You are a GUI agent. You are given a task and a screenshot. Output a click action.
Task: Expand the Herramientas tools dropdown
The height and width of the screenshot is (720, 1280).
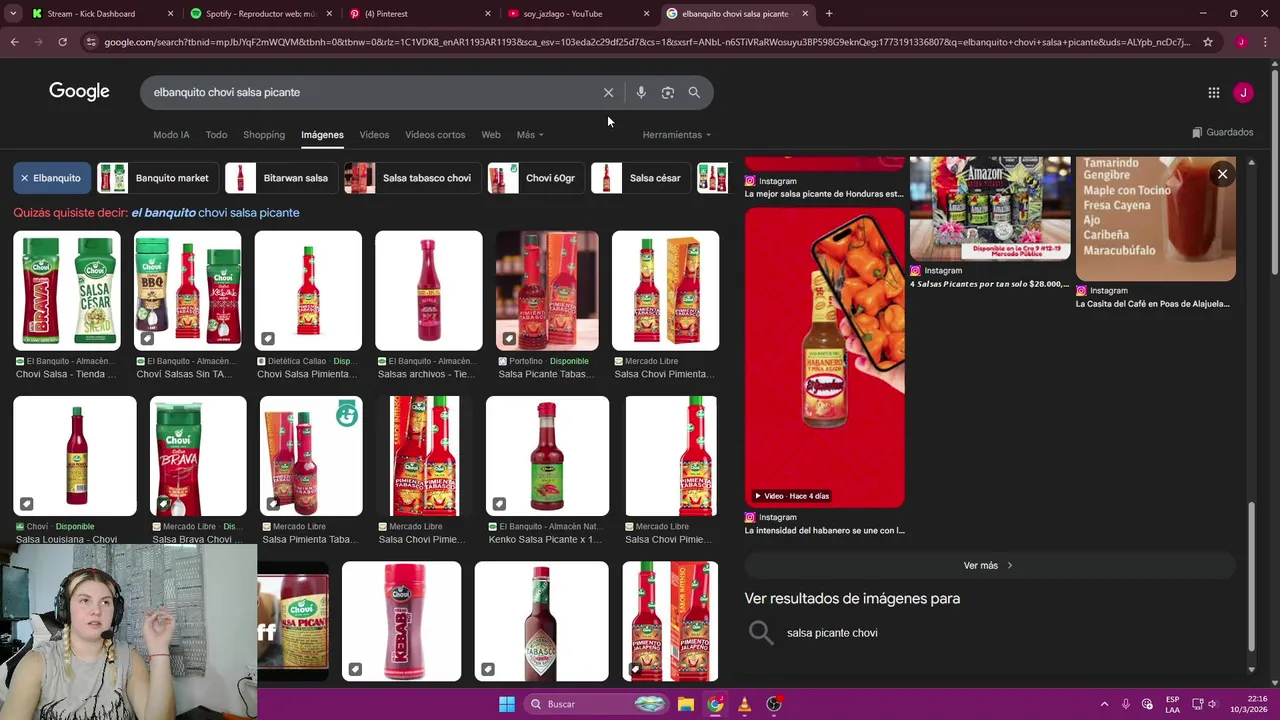pos(677,134)
